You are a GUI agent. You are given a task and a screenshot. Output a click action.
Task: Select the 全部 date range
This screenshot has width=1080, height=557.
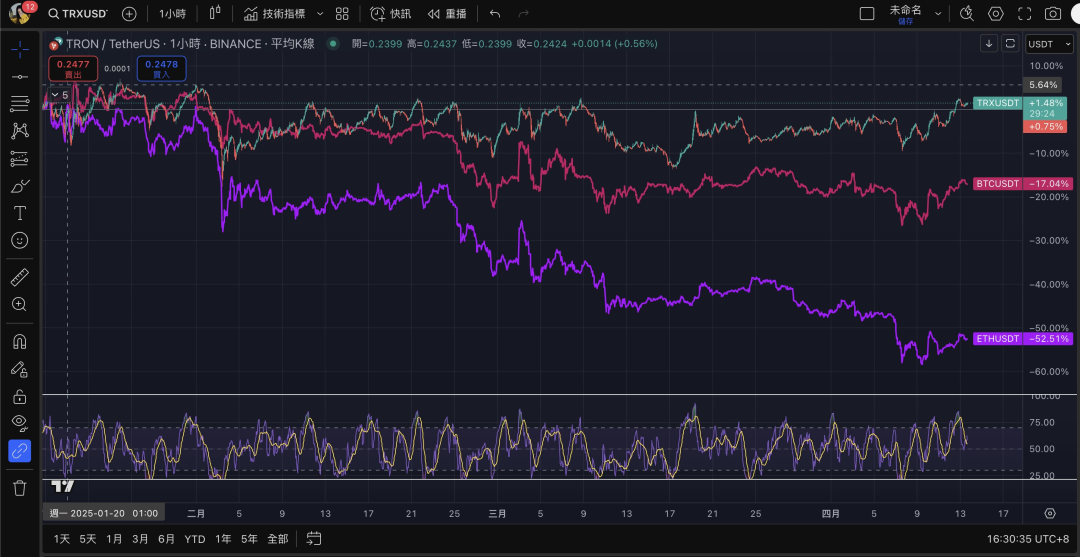tap(278, 538)
